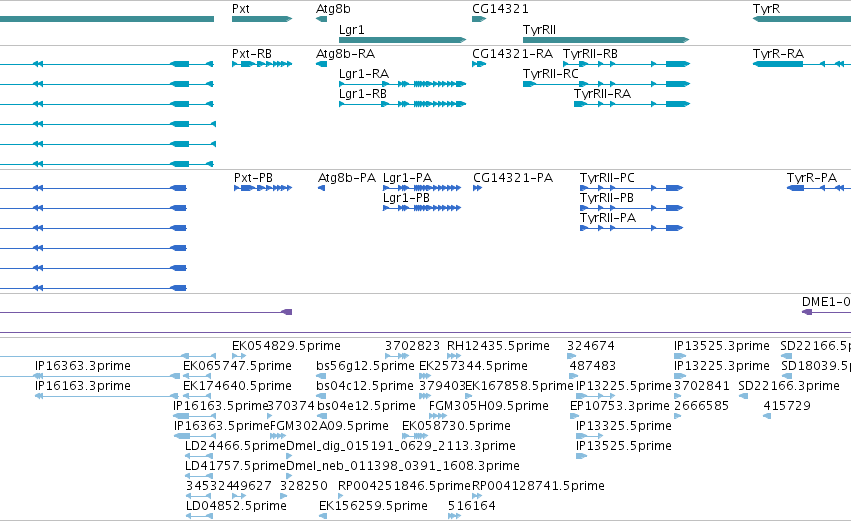Viewport: 851px width, 521px height.
Task: Click the IP13325.5prime label
Action: point(624,426)
